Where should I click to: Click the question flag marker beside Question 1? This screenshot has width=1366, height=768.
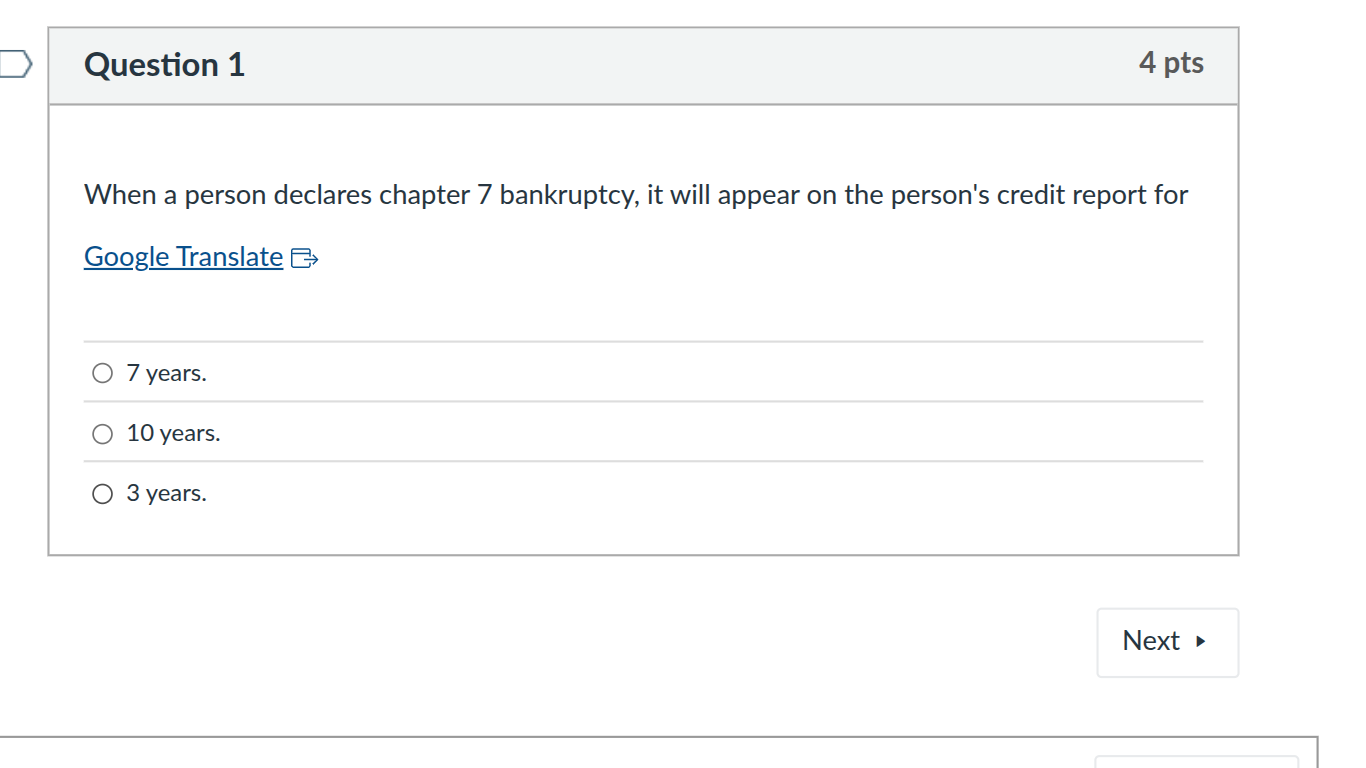[8, 63]
